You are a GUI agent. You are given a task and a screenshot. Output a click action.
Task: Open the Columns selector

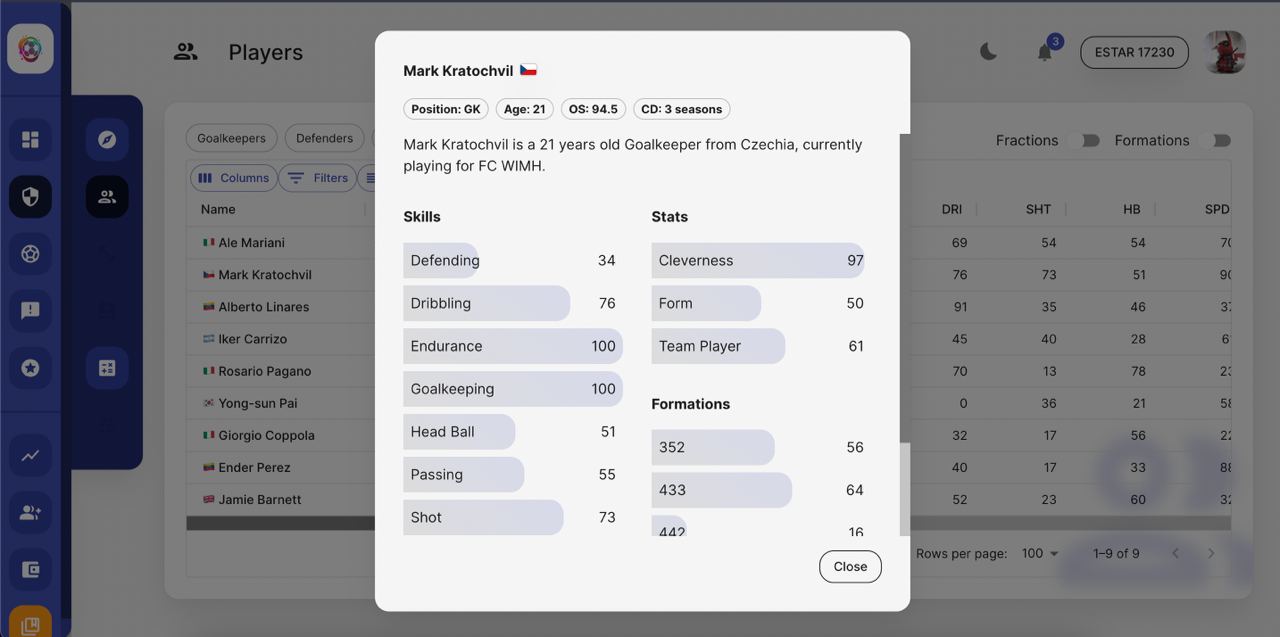234,178
